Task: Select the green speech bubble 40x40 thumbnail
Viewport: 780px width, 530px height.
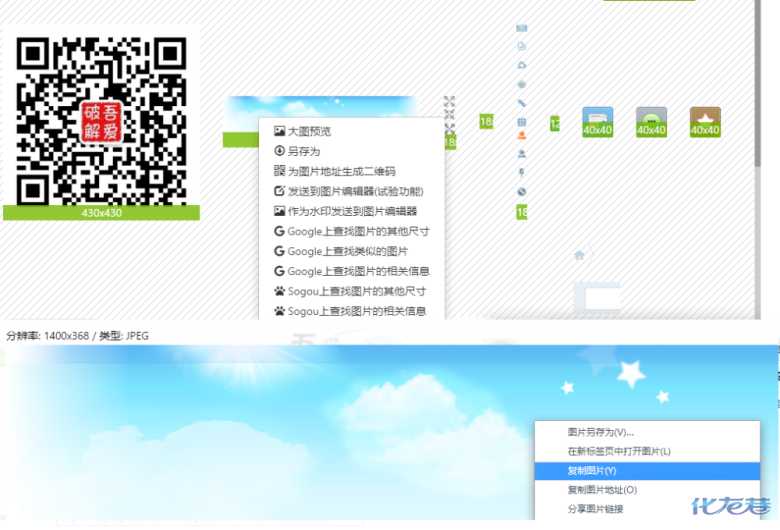Action: pos(651,121)
